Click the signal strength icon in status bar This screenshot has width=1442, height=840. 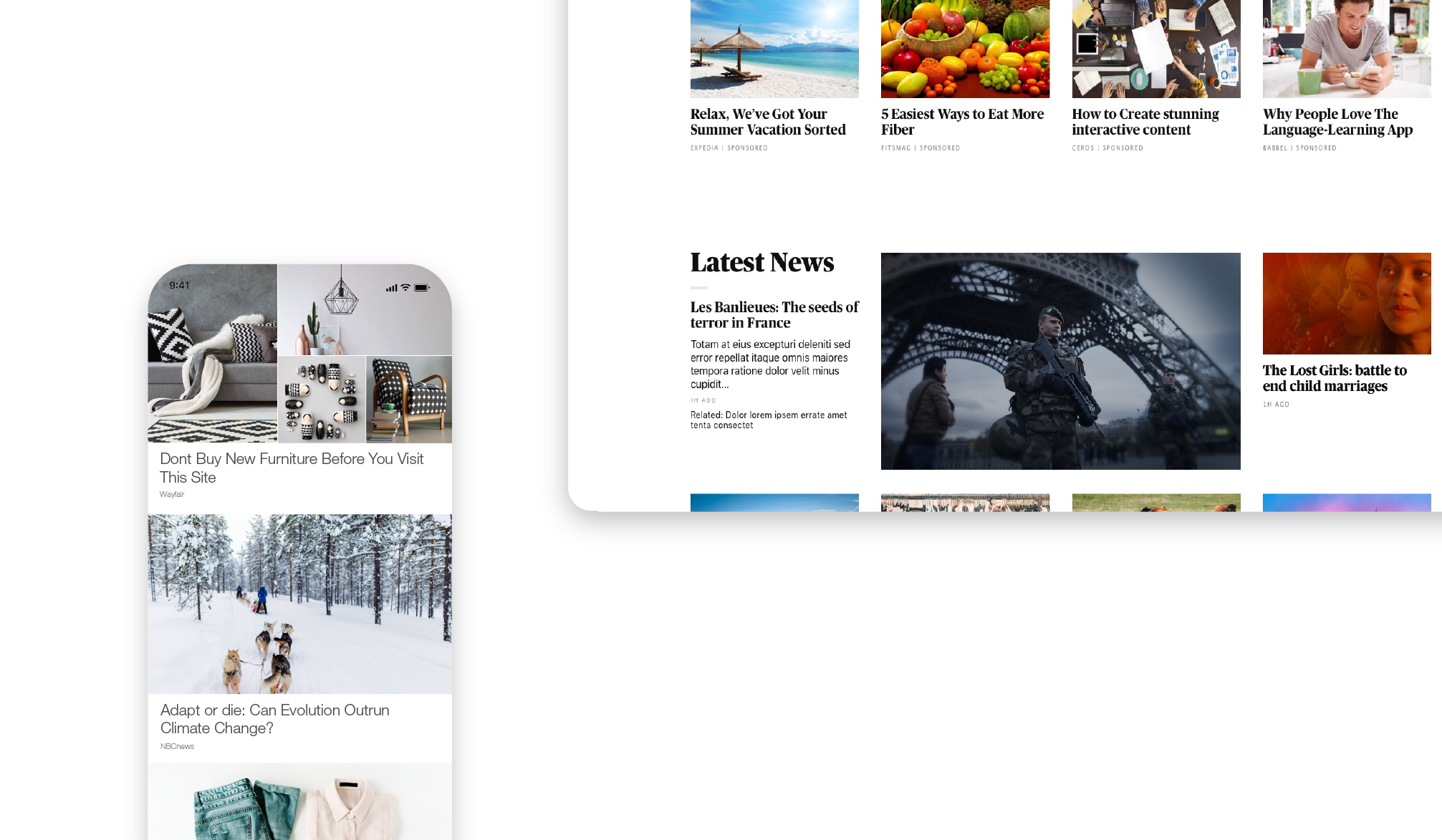[391, 287]
